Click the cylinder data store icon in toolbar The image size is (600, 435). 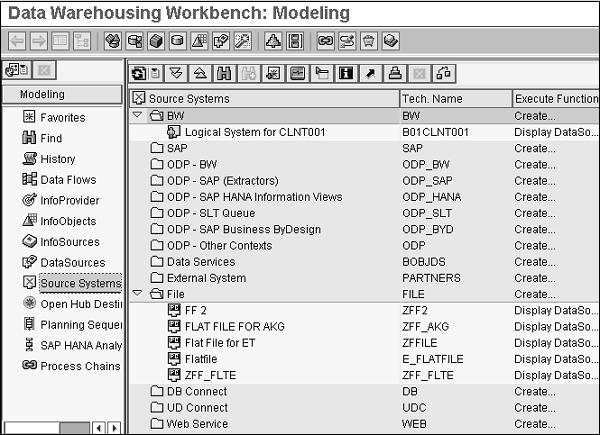(x=178, y=41)
